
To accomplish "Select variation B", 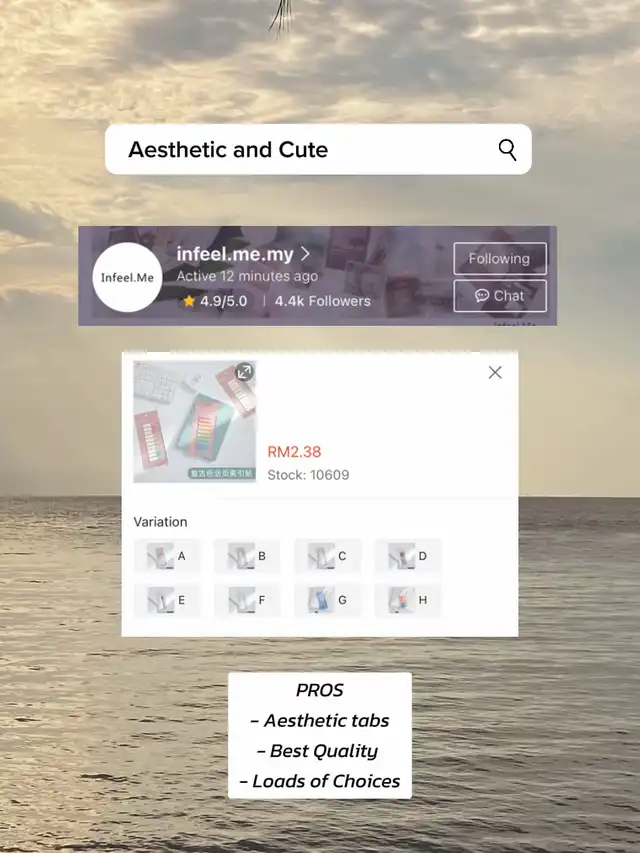I will 247,556.
